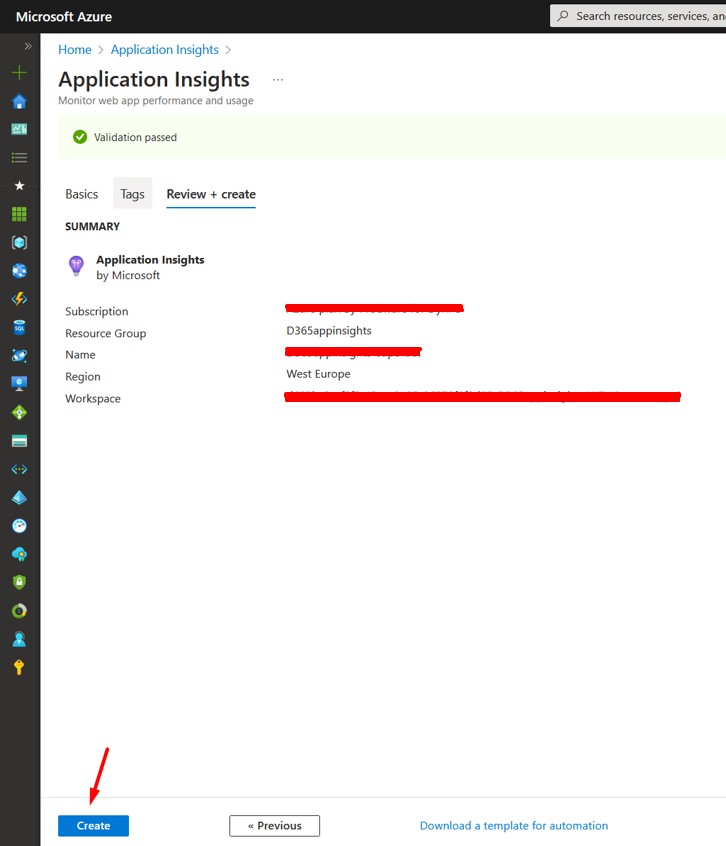Open App Services globe icon
Viewport: 726px width, 846px height.
19,270
